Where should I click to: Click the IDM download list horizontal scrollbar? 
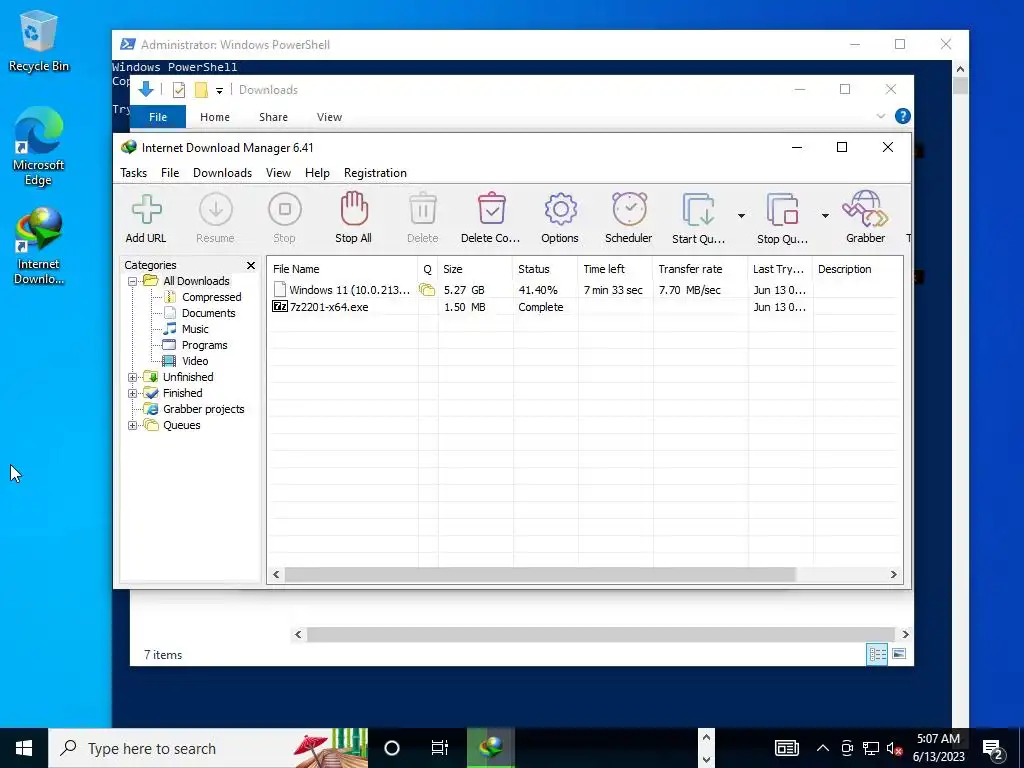pyautogui.click(x=540, y=575)
